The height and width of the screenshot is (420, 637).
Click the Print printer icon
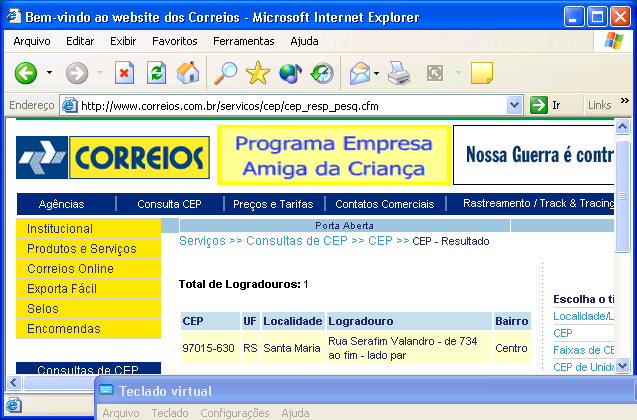point(398,73)
